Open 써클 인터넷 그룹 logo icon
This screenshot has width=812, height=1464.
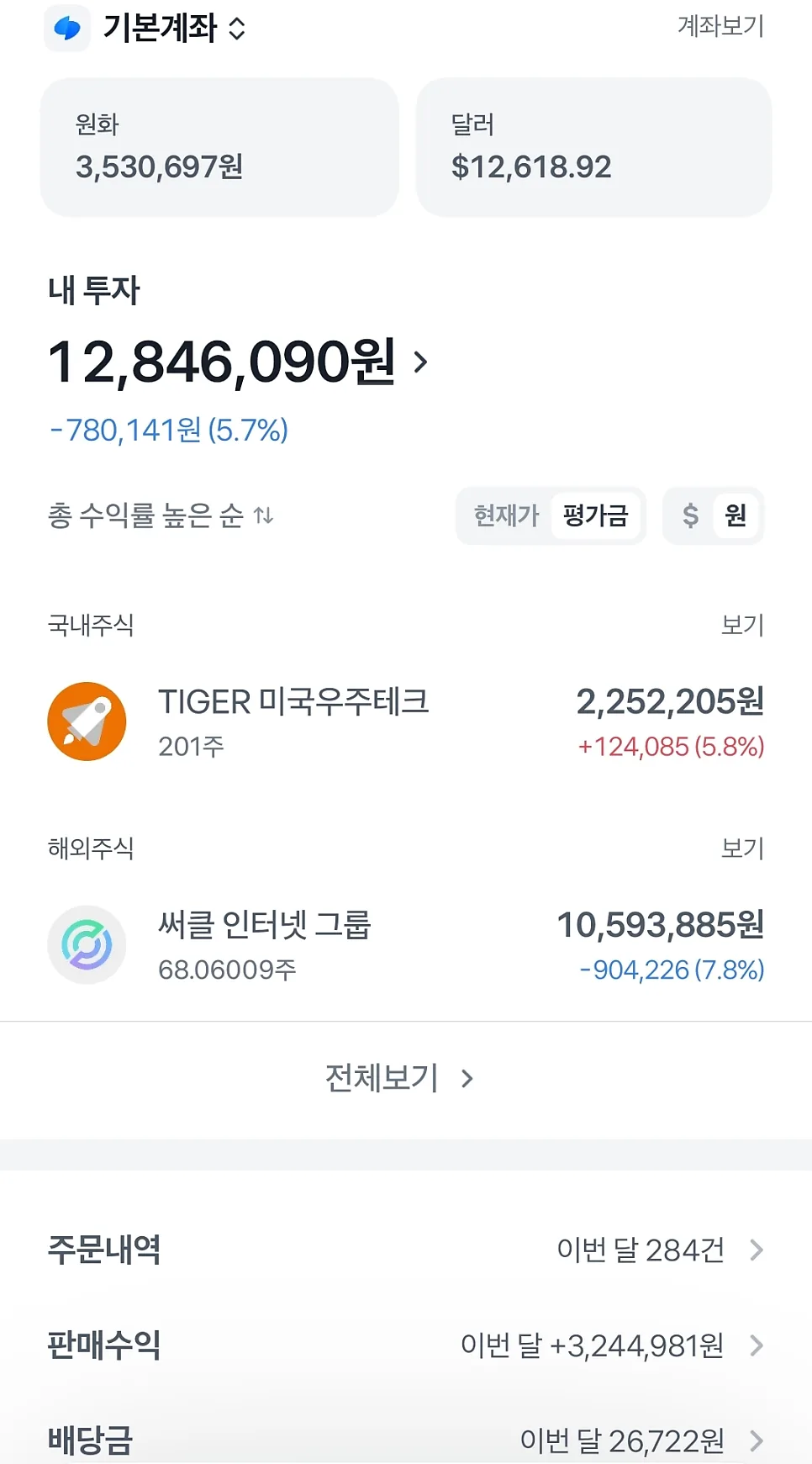[87, 944]
